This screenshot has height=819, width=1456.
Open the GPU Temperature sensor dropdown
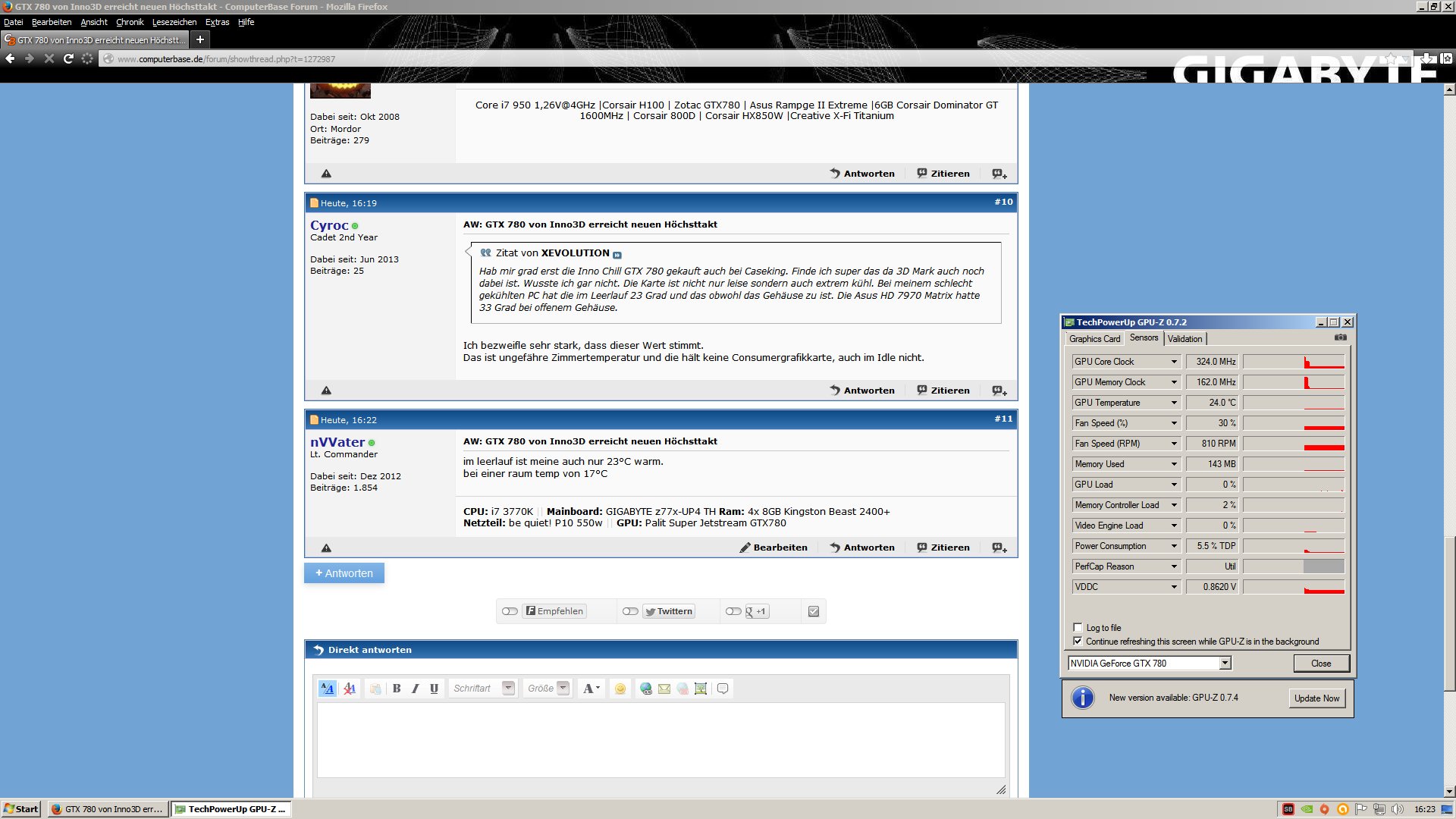[x=1174, y=403]
